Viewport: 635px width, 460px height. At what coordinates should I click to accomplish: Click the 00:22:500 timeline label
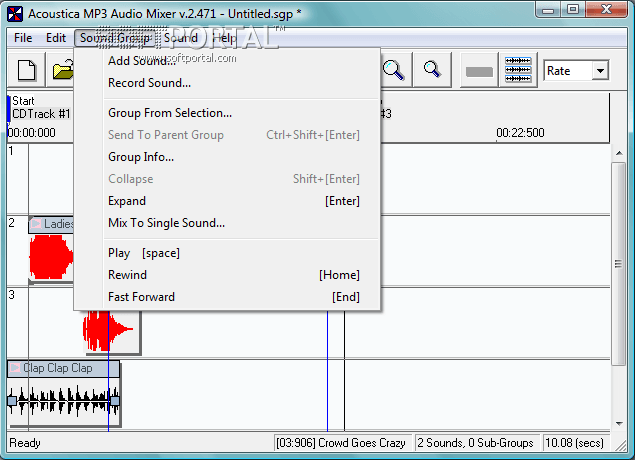coord(520,133)
